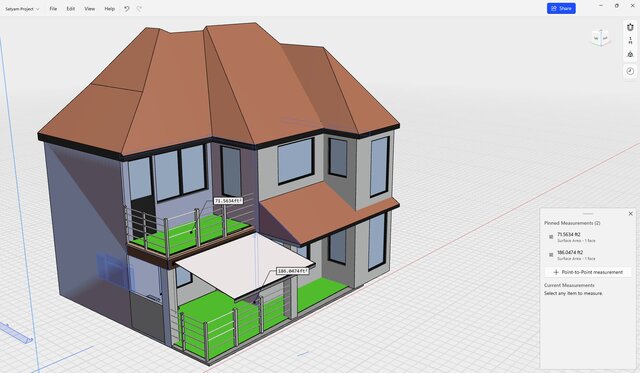Open the Edit menu
This screenshot has width=640, height=373.
pos(71,9)
